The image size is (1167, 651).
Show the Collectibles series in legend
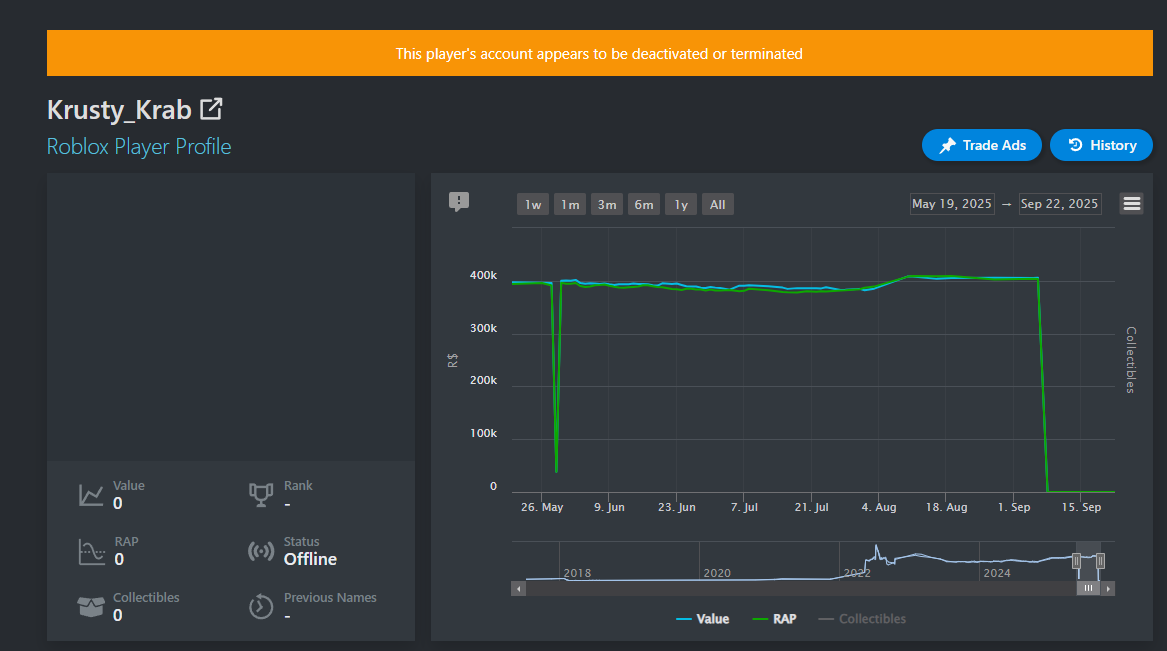(862, 619)
